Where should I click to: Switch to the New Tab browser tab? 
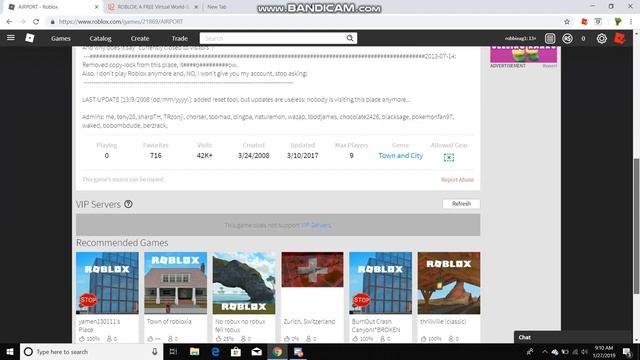[x=217, y=7]
